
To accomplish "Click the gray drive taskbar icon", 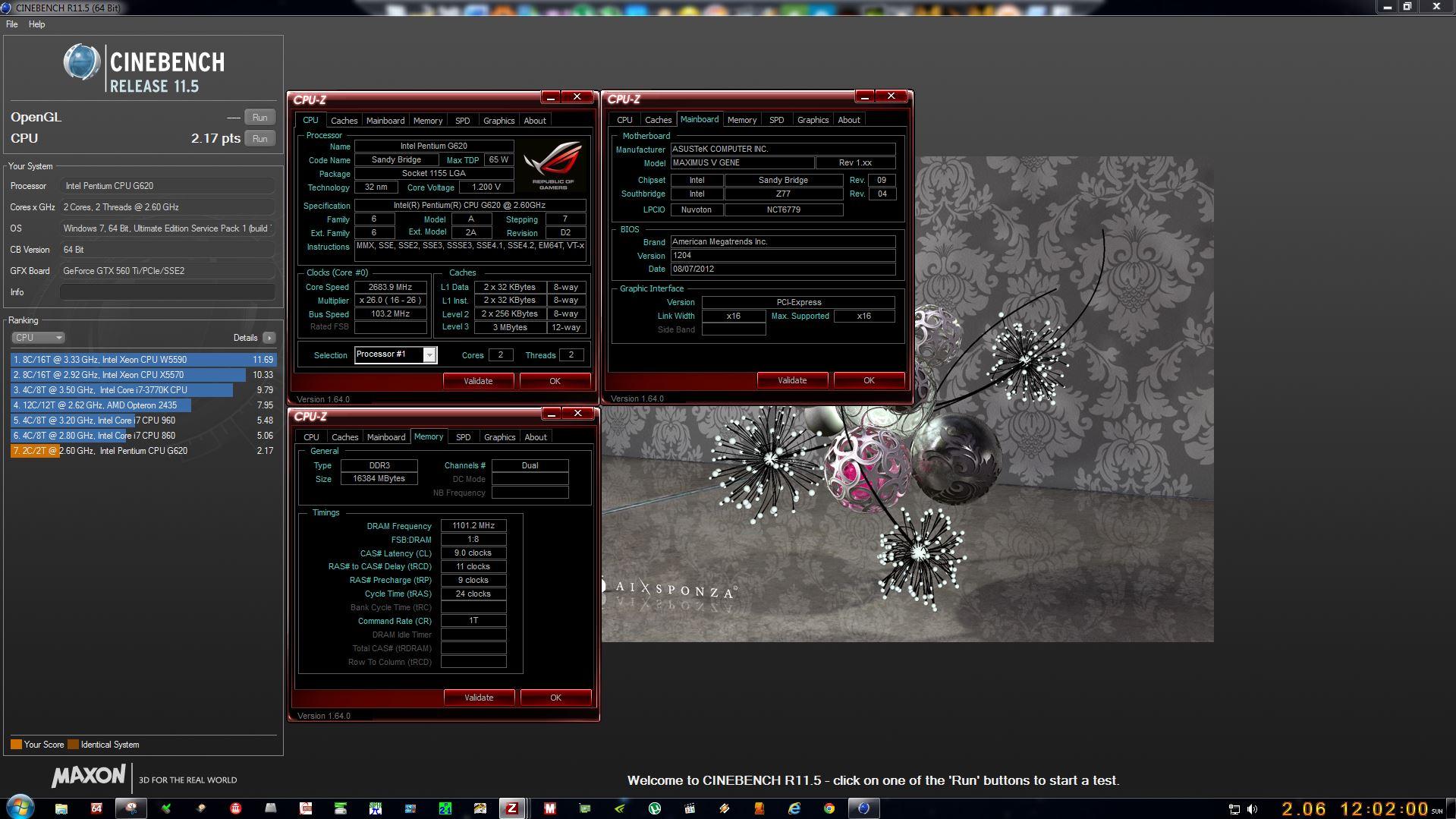I will pos(271,808).
